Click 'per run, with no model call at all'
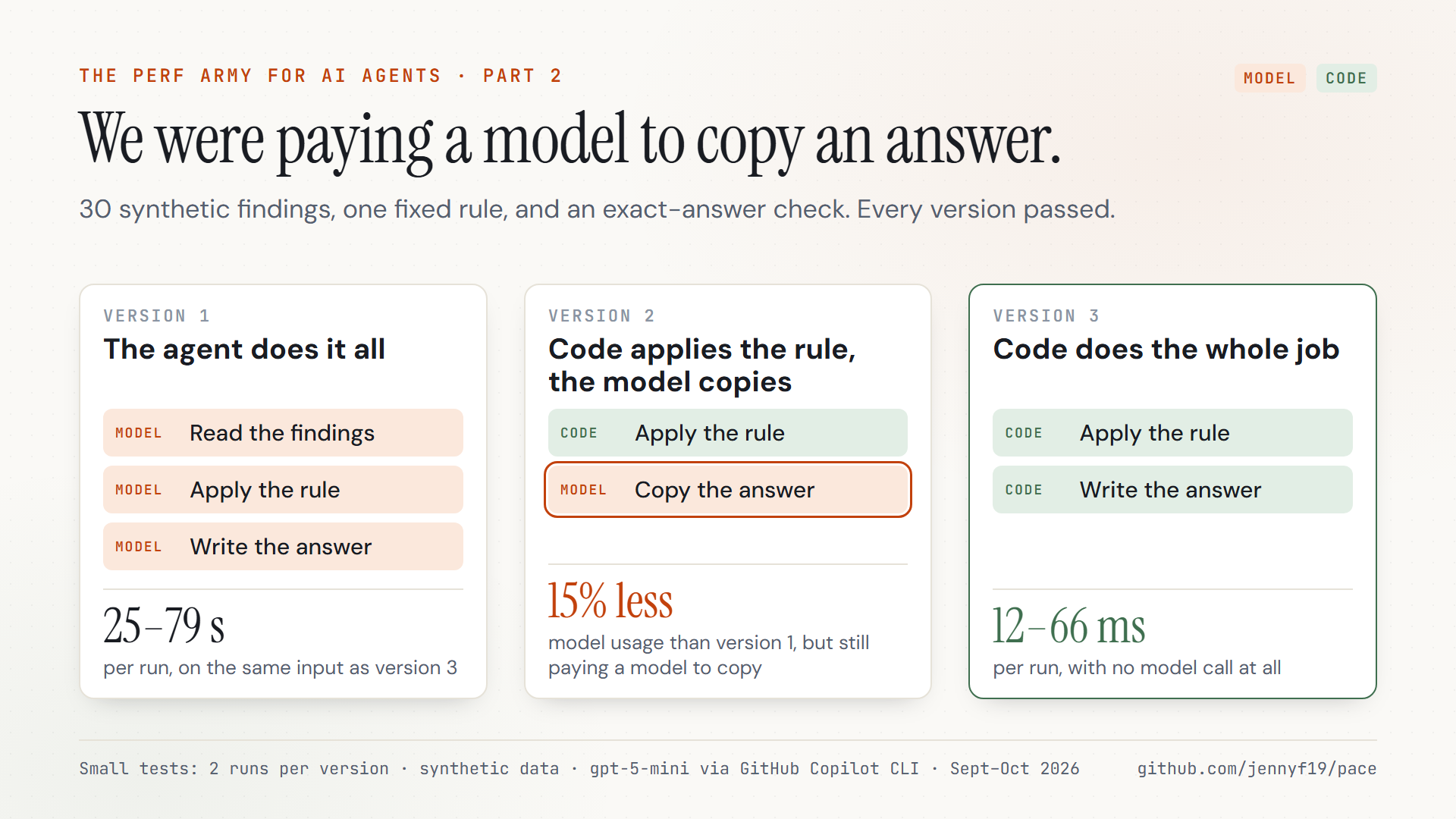Image resolution: width=1456 pixels, height=819 pixels. 1137,668
